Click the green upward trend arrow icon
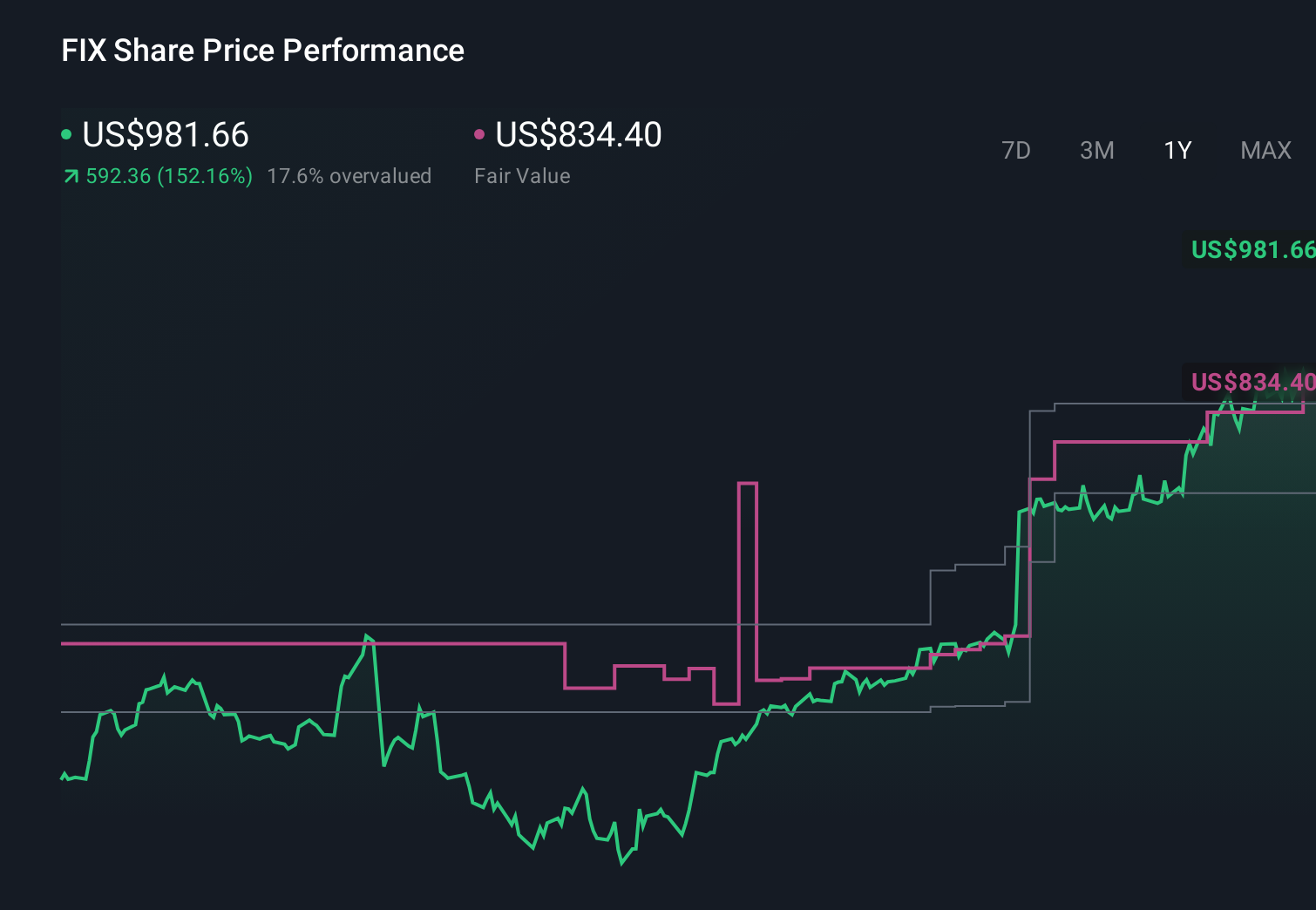Screen dimensions: 1316x910 pyautogui.click(x=71, y=177)
